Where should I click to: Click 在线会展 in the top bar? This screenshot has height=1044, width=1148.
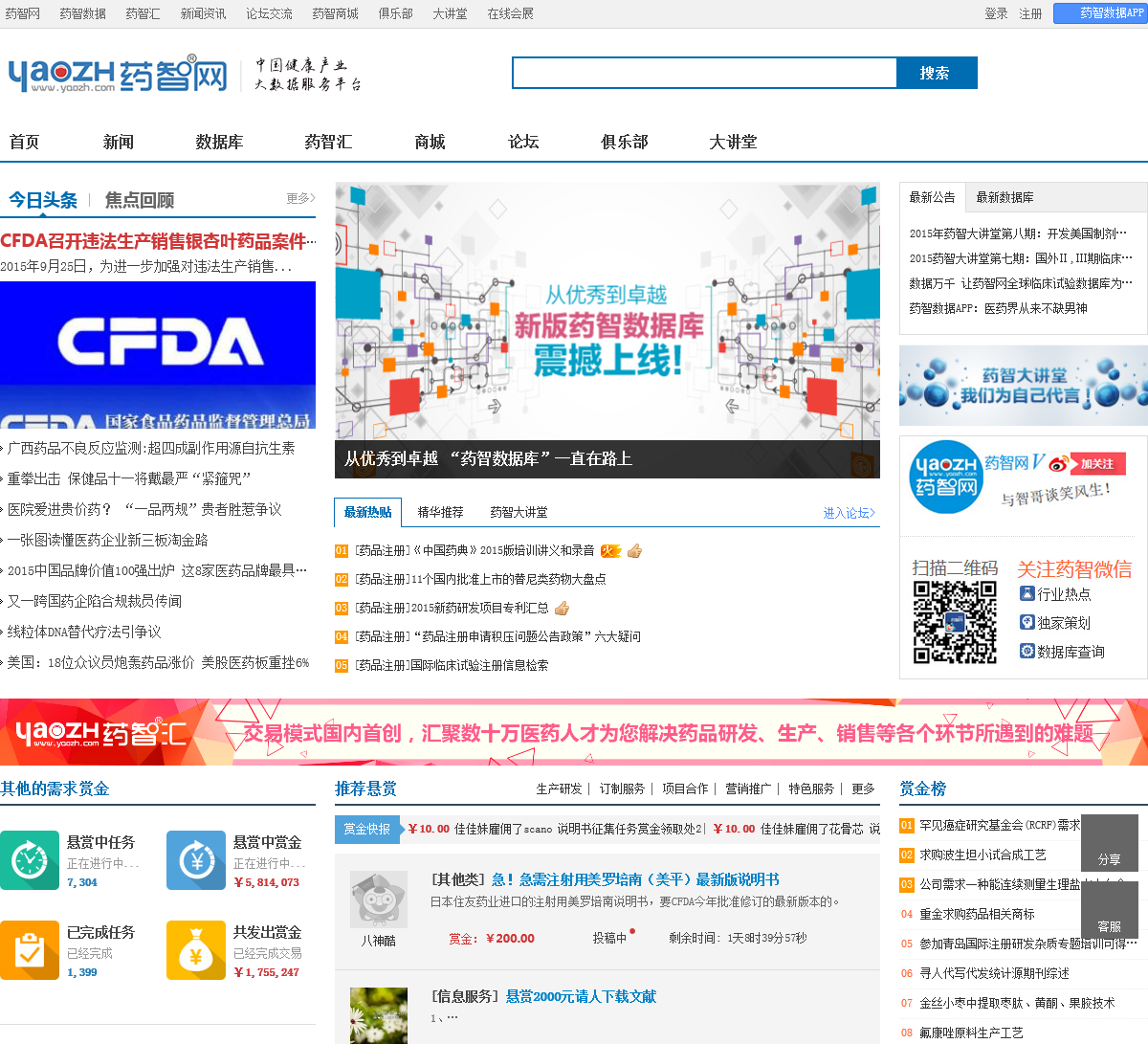(510, 13)
